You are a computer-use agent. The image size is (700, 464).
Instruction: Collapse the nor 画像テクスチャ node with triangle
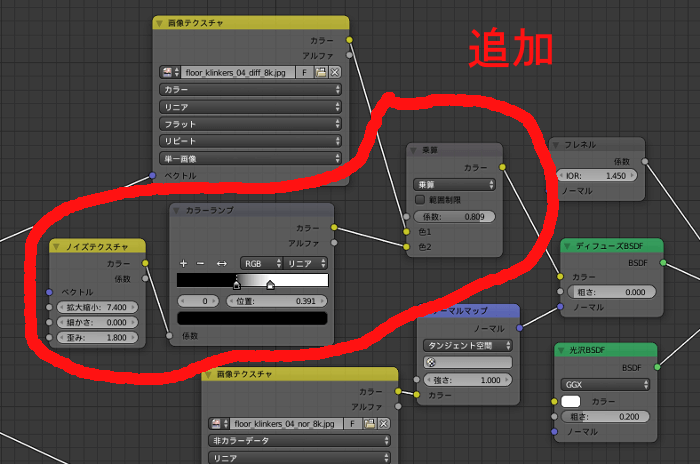pos(208,374)
